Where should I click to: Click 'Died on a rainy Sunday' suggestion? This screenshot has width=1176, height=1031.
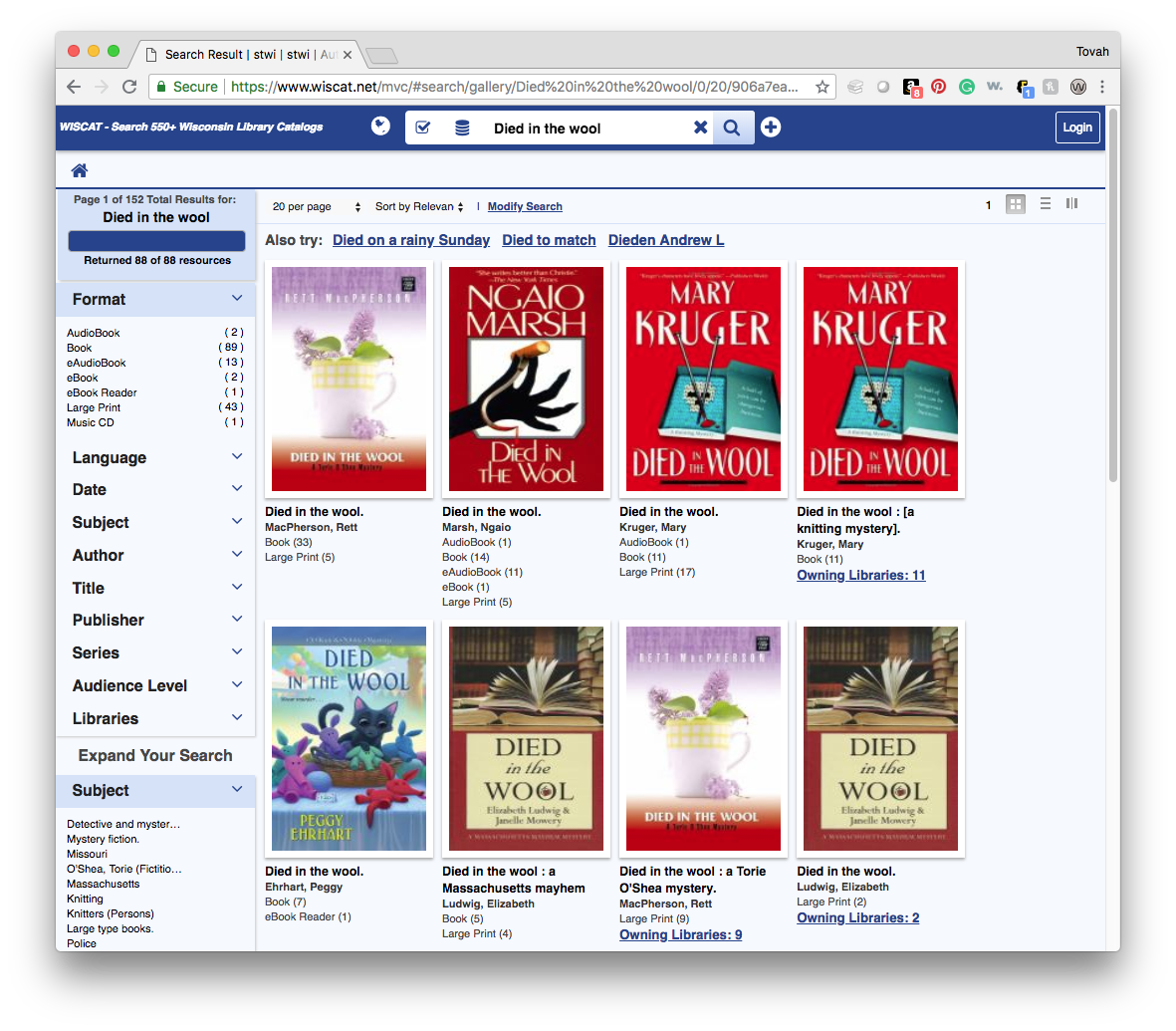pos(411,240)
